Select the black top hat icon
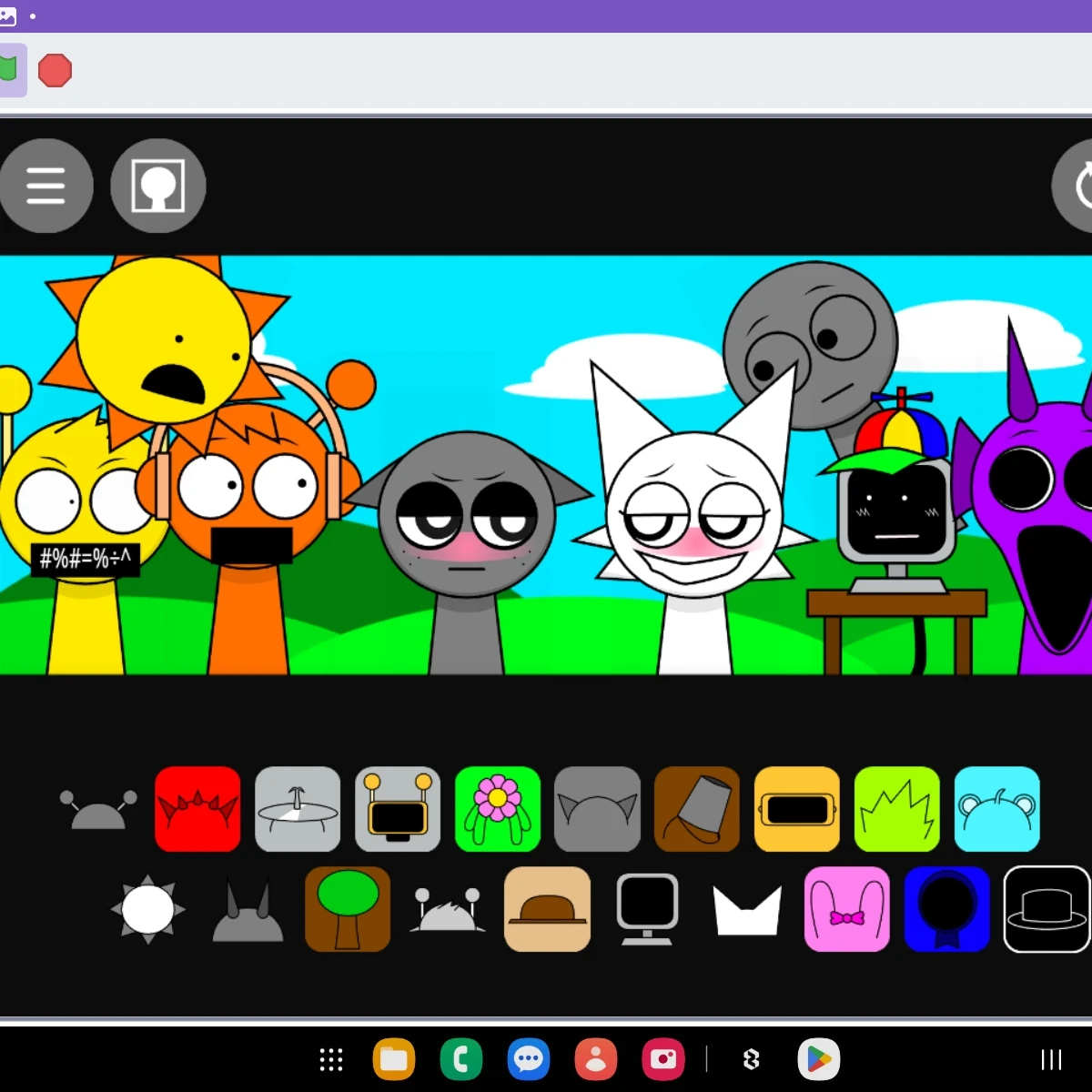 pyautogui.click(x=1046, y=909)
